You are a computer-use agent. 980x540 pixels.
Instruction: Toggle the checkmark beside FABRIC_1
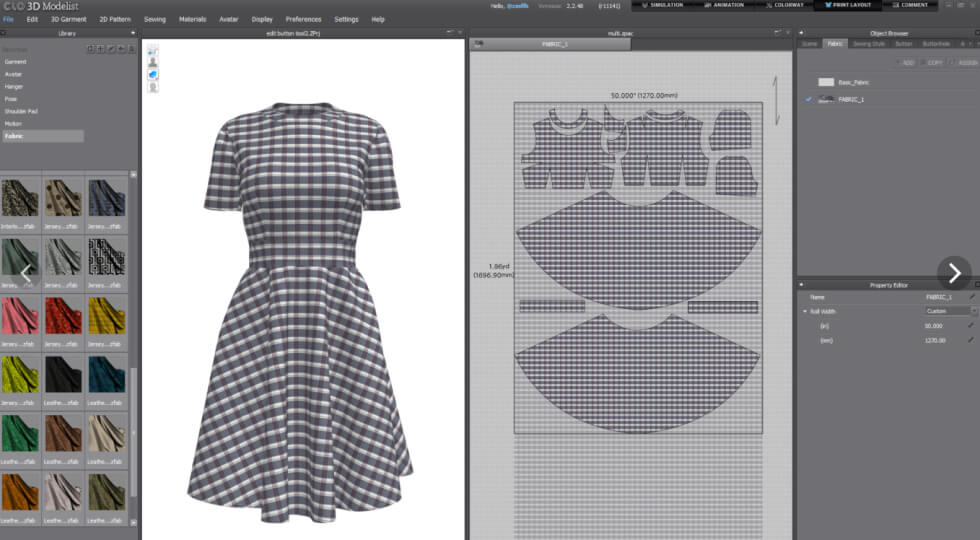pyautogui.click(x=808, y=99)
